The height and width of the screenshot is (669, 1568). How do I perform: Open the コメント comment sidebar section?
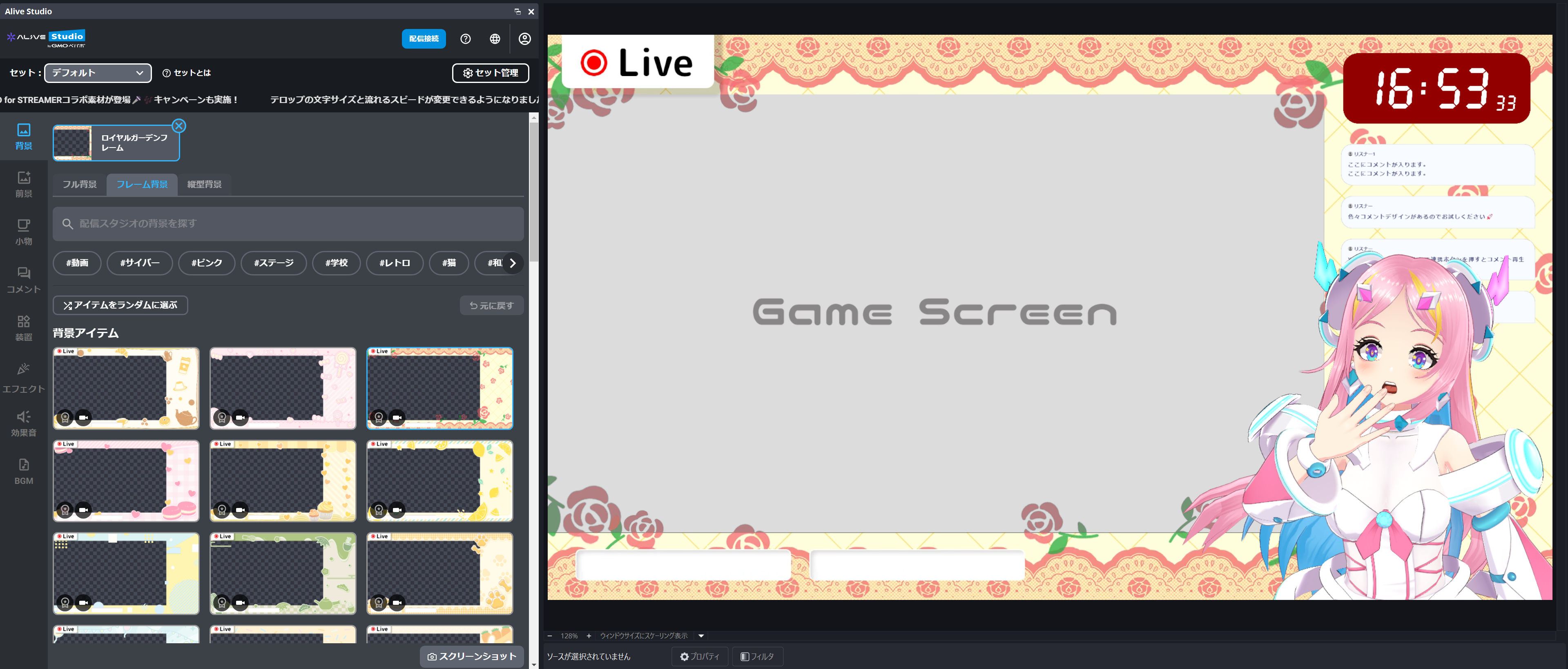click(24, 280)
